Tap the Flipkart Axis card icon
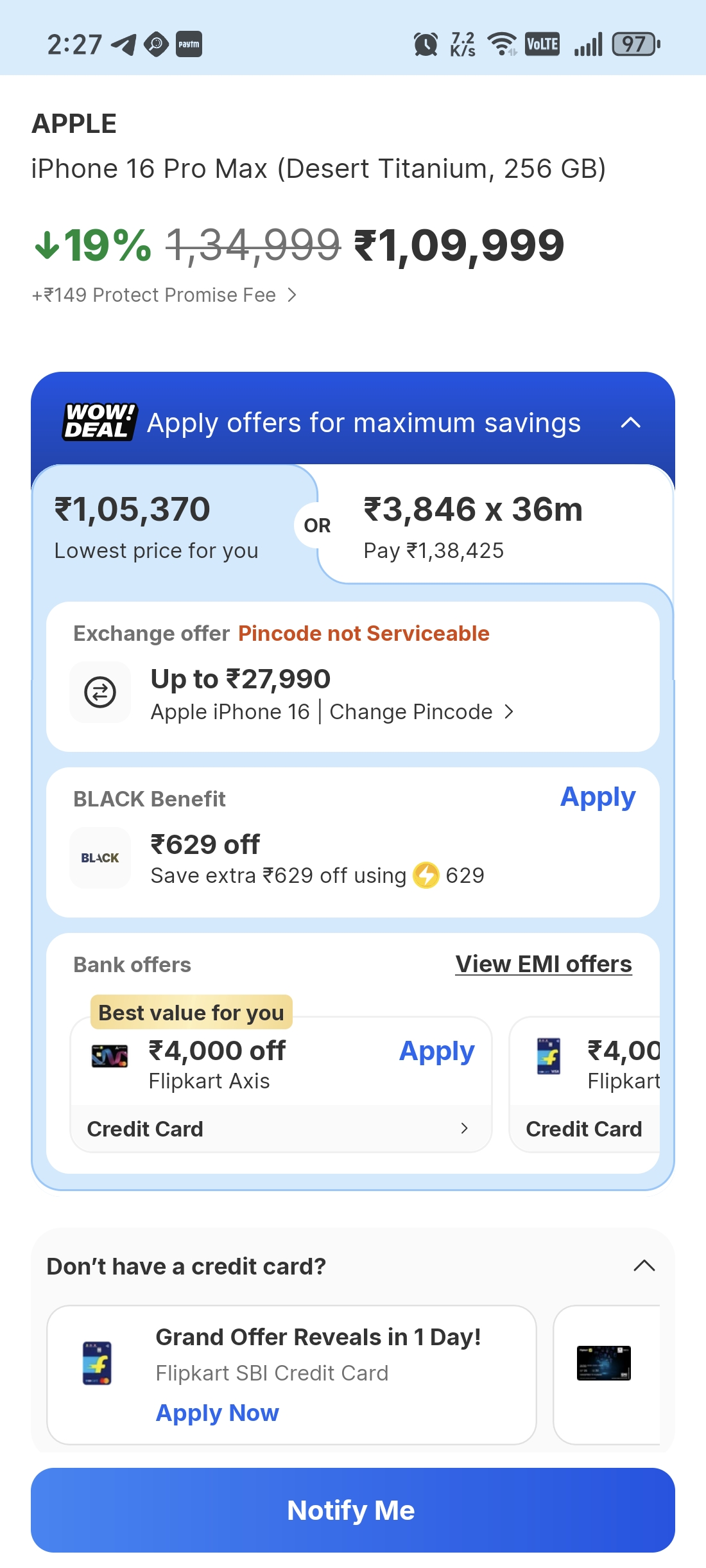 point(110,1056)
